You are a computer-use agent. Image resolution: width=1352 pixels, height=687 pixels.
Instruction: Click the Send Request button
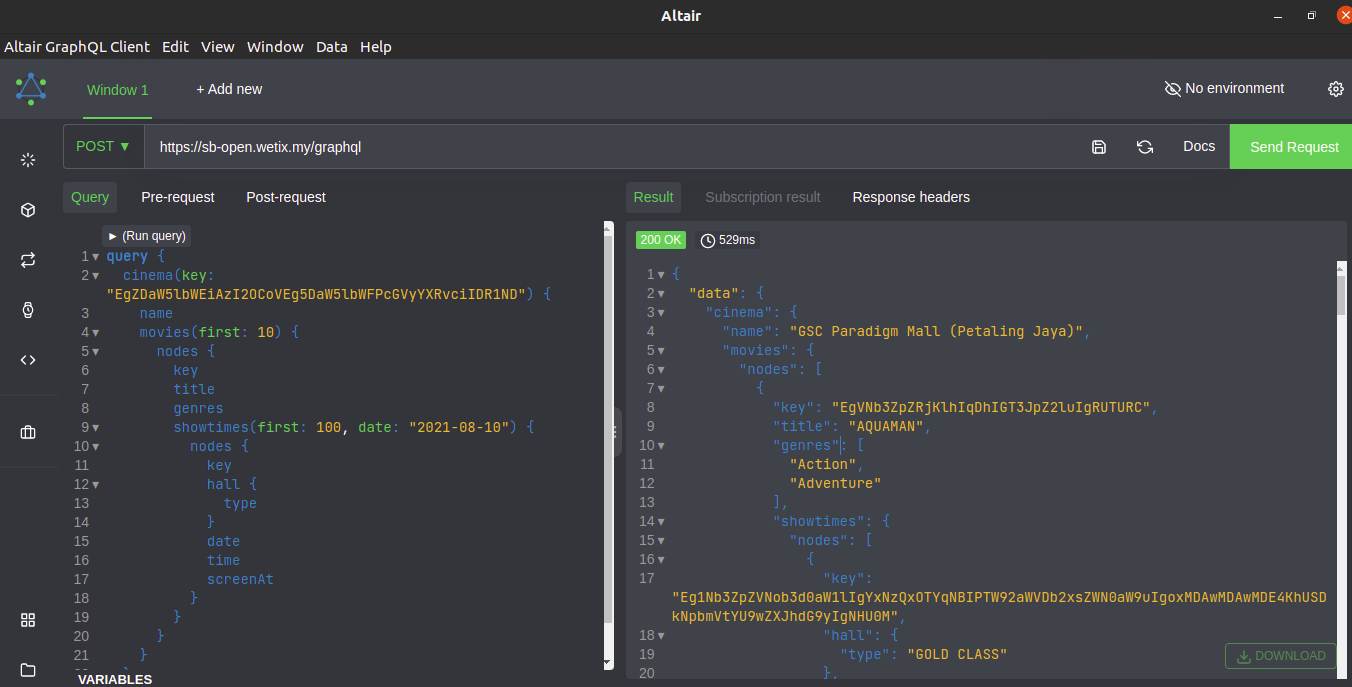pos(1291,147)
